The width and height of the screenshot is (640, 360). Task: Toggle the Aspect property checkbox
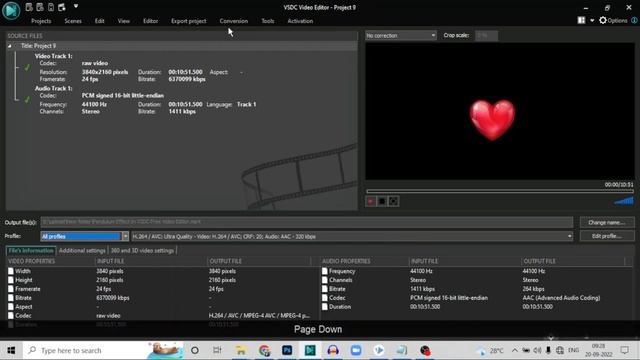click(11, 307)
